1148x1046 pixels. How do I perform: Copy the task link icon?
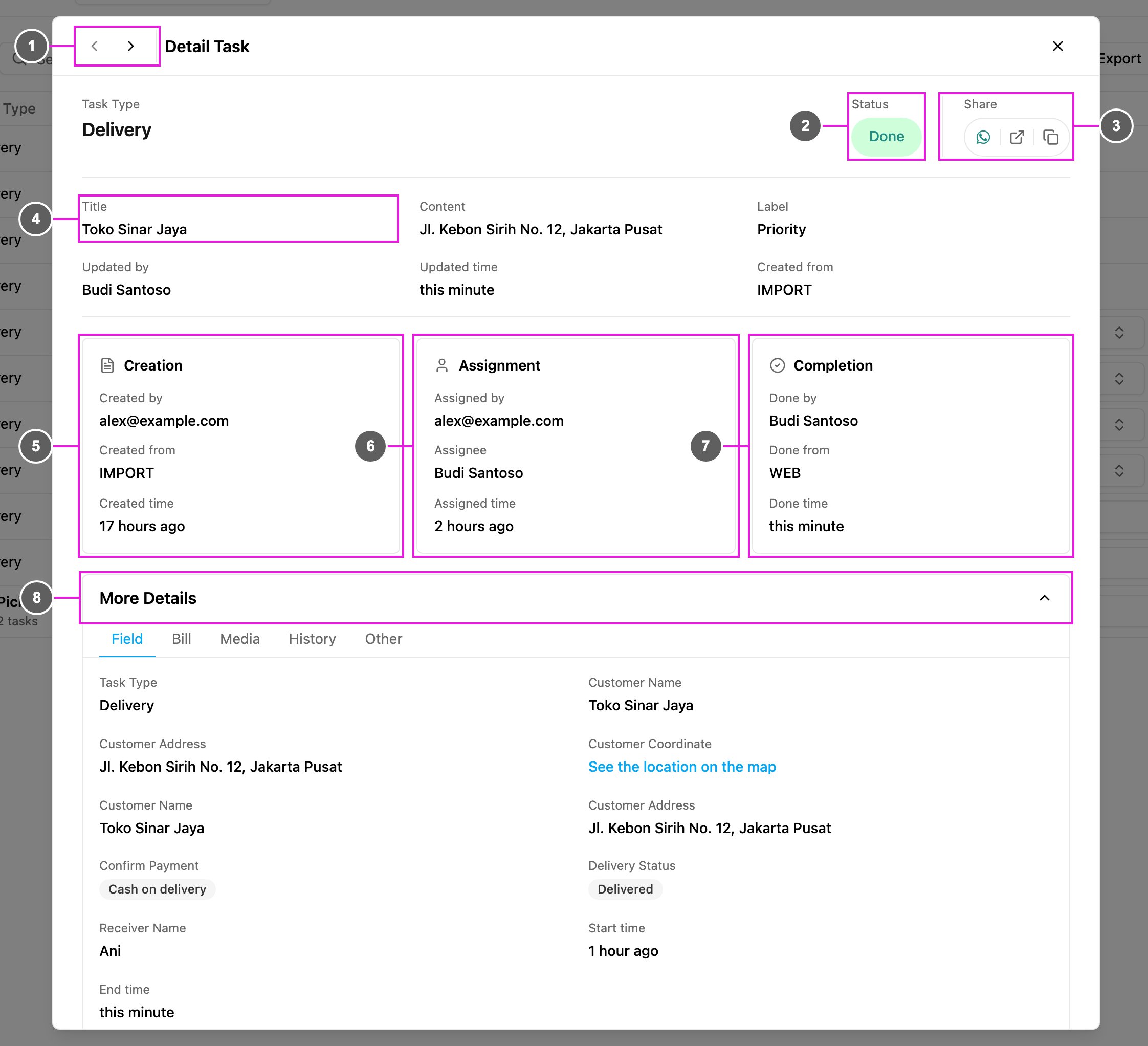[1050, 137]
